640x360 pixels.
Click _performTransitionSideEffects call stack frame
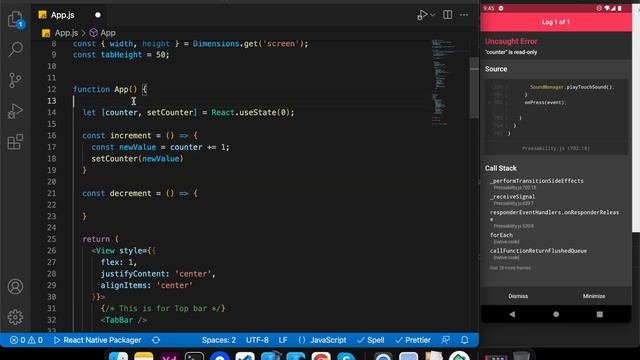point(537,184)
